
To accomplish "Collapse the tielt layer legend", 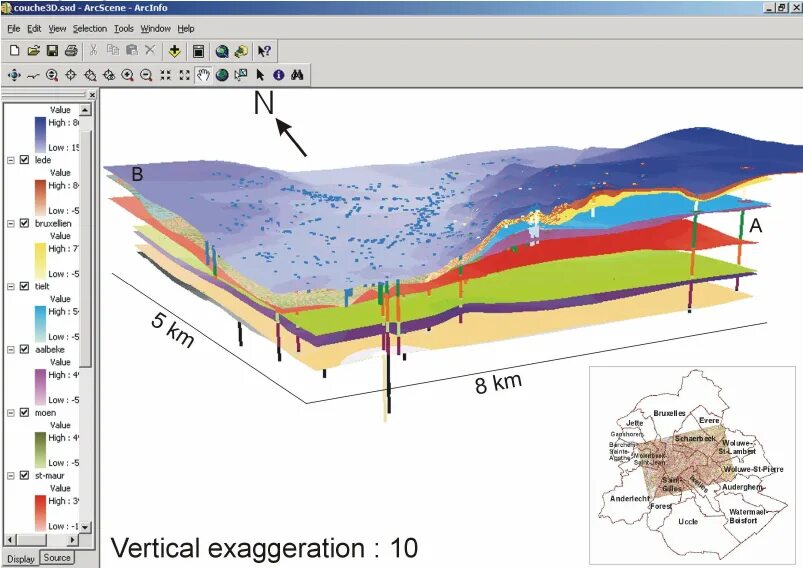I will click(x=10, y=286).
